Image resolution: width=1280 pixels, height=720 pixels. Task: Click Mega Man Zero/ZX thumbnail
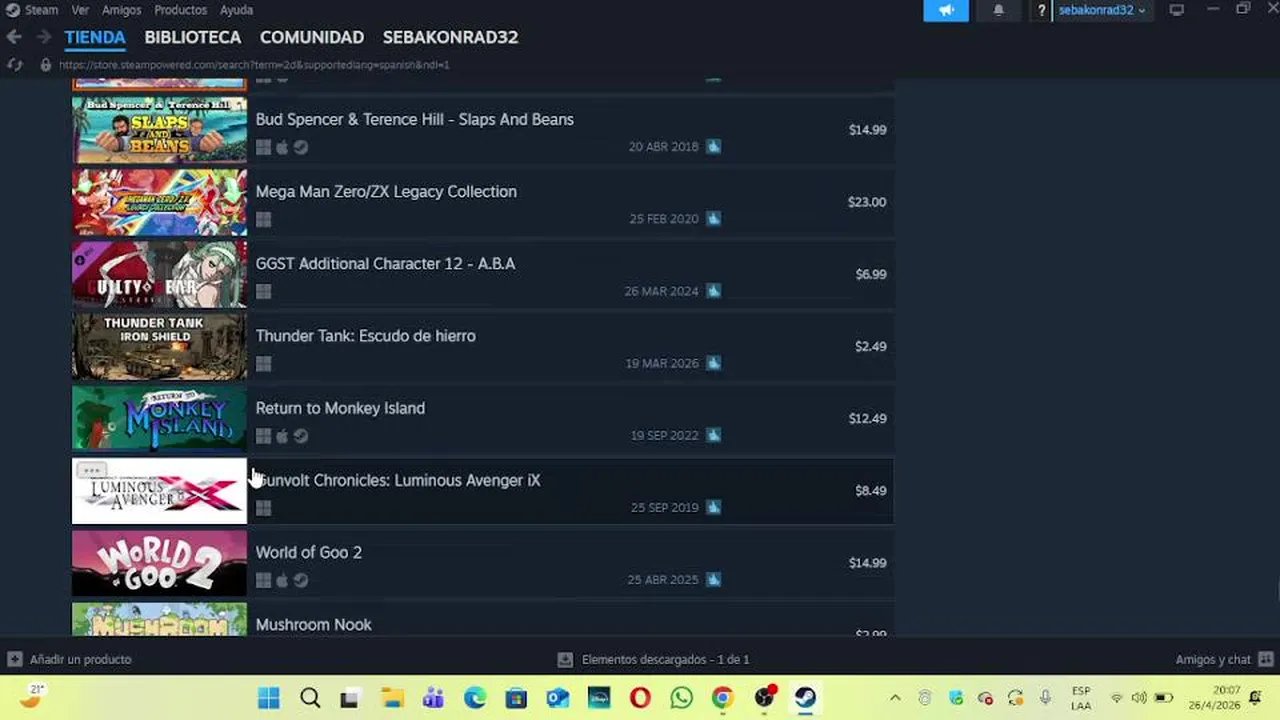click(x=159, y=202)
